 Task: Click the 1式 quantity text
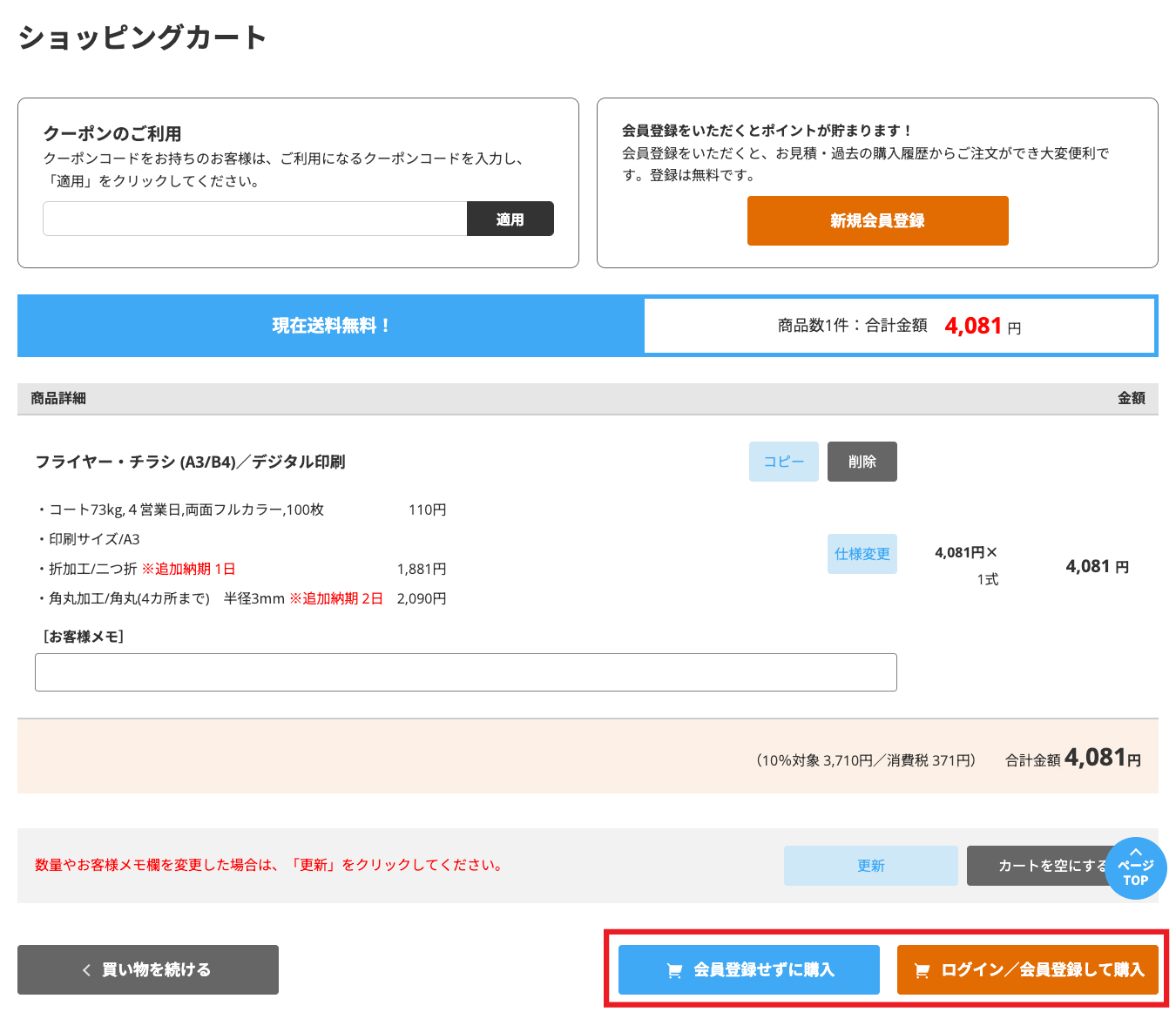tap(988, 579)
